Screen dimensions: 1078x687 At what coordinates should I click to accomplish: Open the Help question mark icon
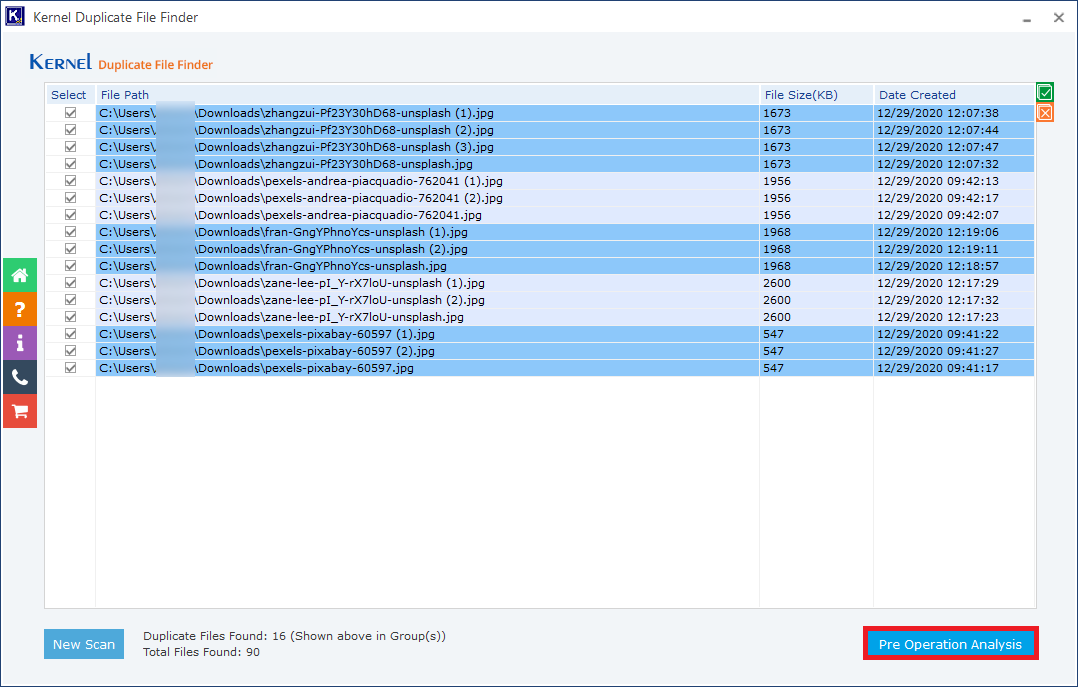20,309
